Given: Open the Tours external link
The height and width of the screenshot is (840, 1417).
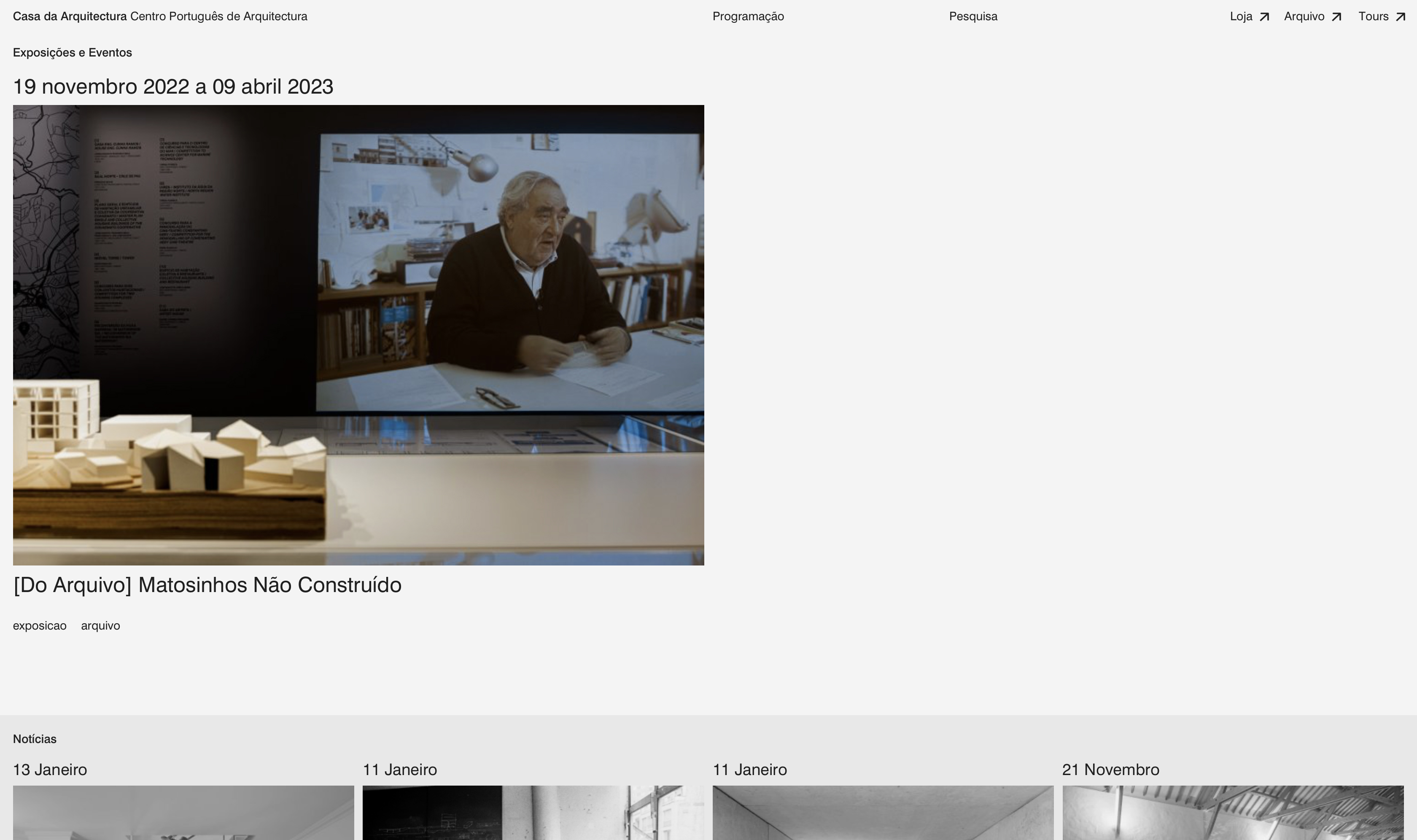Looking at the screenshot, I should point(1373,16).
